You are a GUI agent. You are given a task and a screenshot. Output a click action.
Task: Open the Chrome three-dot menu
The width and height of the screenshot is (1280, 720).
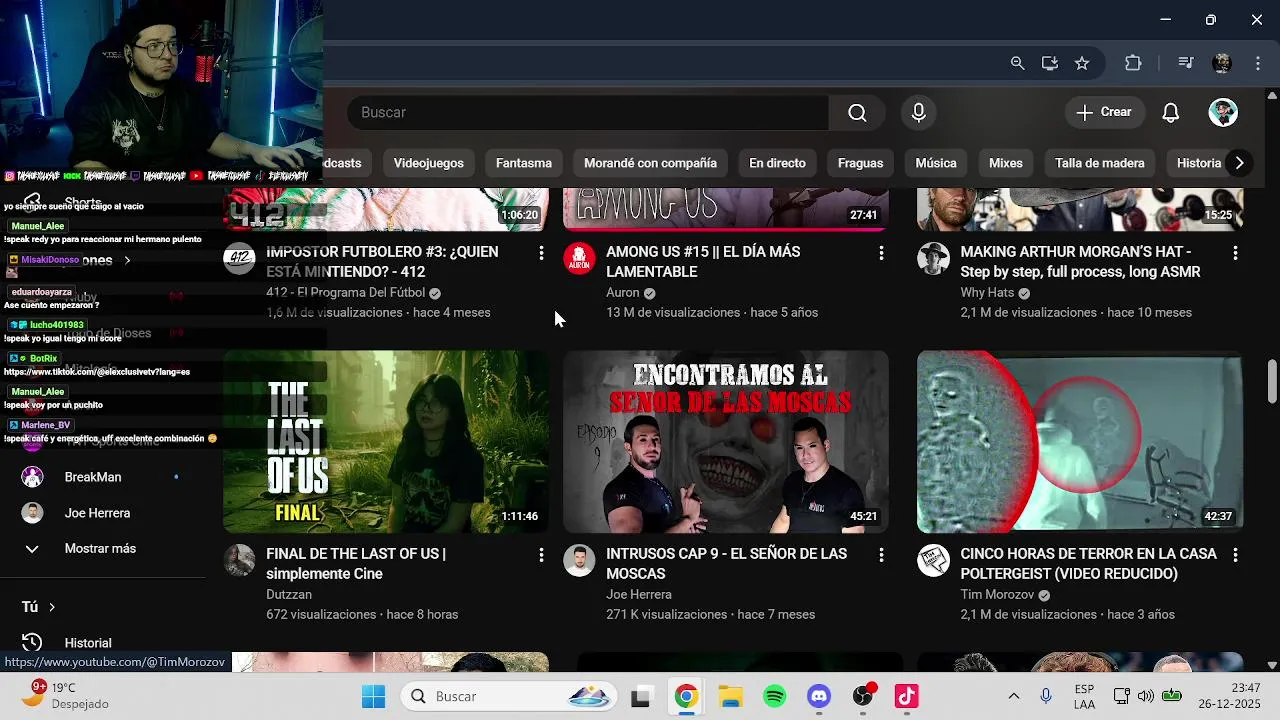click(x=1258, y=63)
